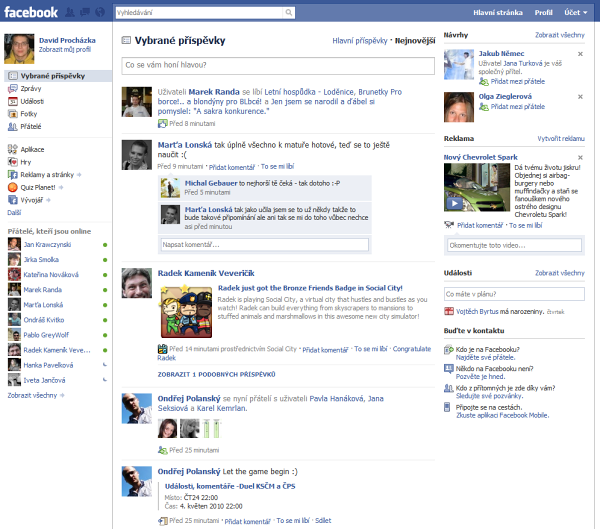Click Přidat komentář on Social City post
Image resolution: width=600 pixels, height=529 pixels.
325,350
